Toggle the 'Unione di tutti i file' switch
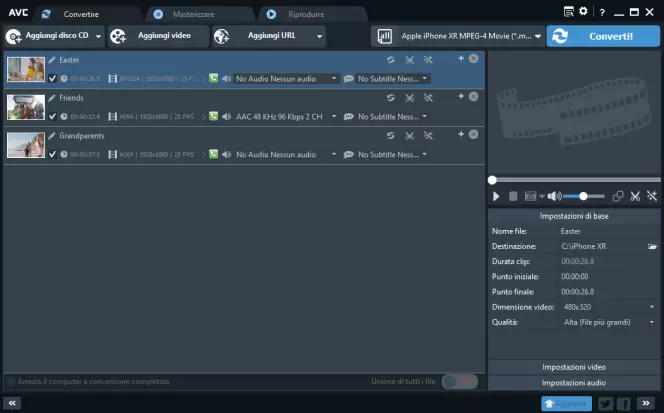Image resolution: width=664 pixels, height=413 pixels. pyautogui.click(x=460, y=382)
